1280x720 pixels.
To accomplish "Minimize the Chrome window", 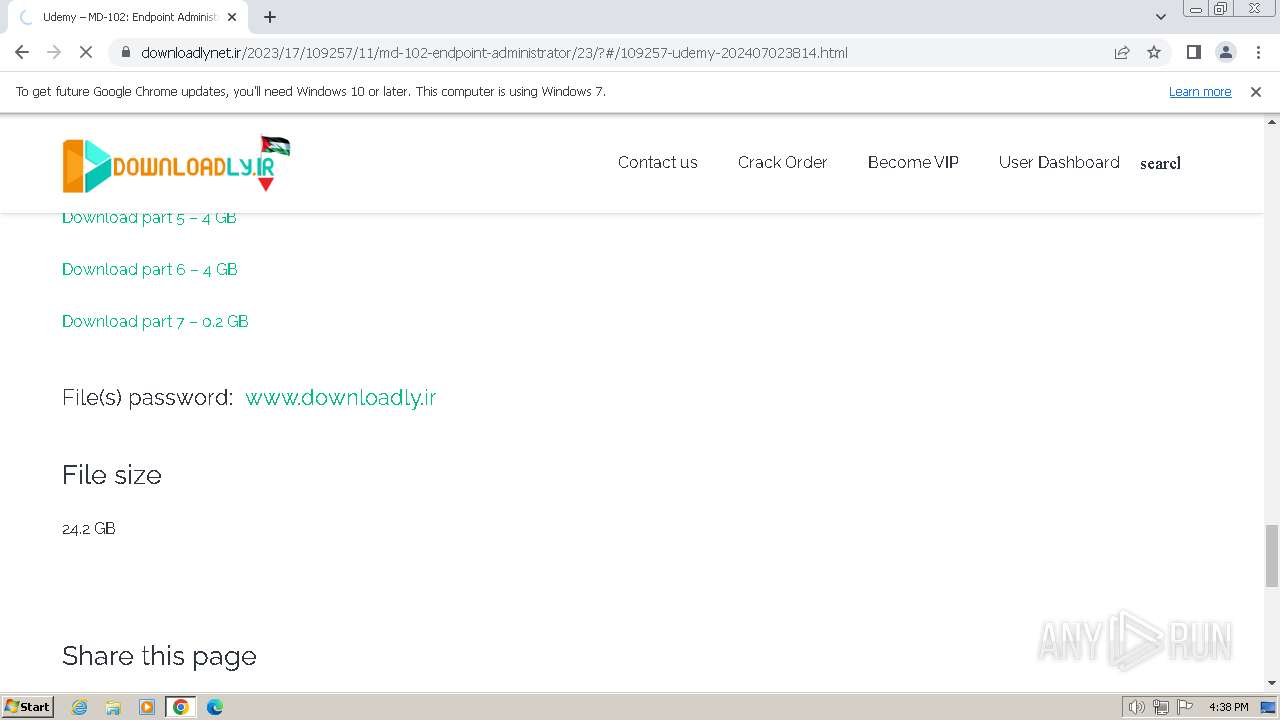I will pos(1196,9).
